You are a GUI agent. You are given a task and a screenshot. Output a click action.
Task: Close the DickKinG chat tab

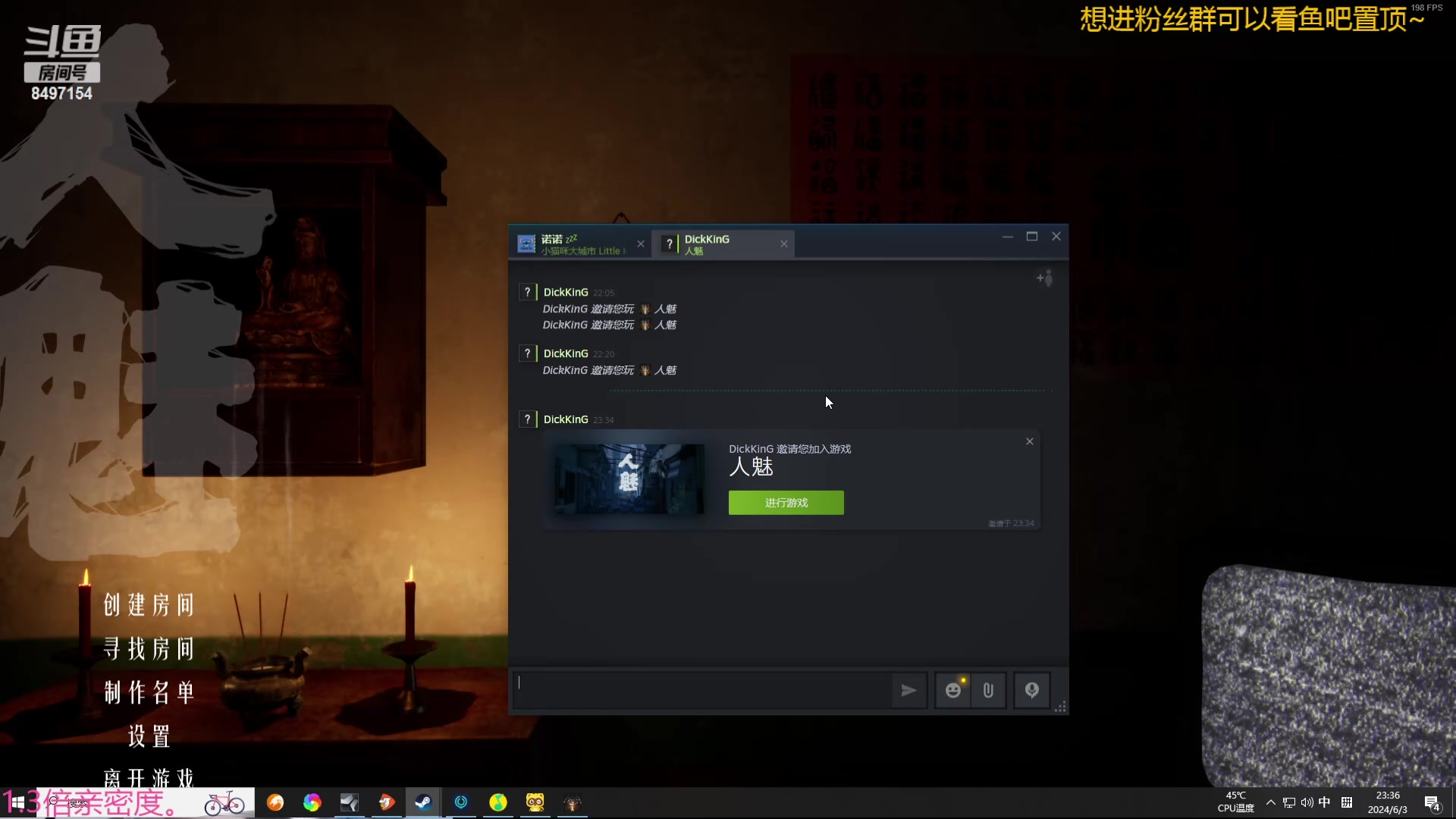coord(784,244)
